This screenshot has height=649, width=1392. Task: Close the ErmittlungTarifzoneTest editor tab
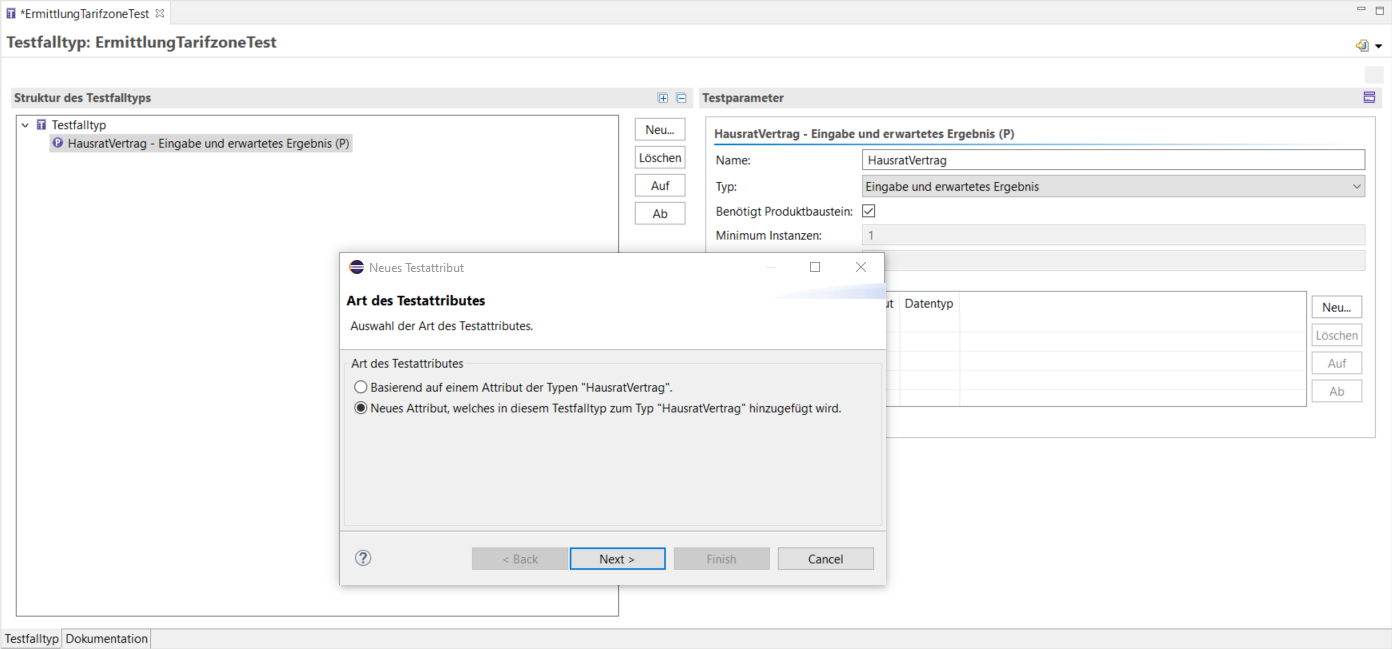[x=160, y=13]
